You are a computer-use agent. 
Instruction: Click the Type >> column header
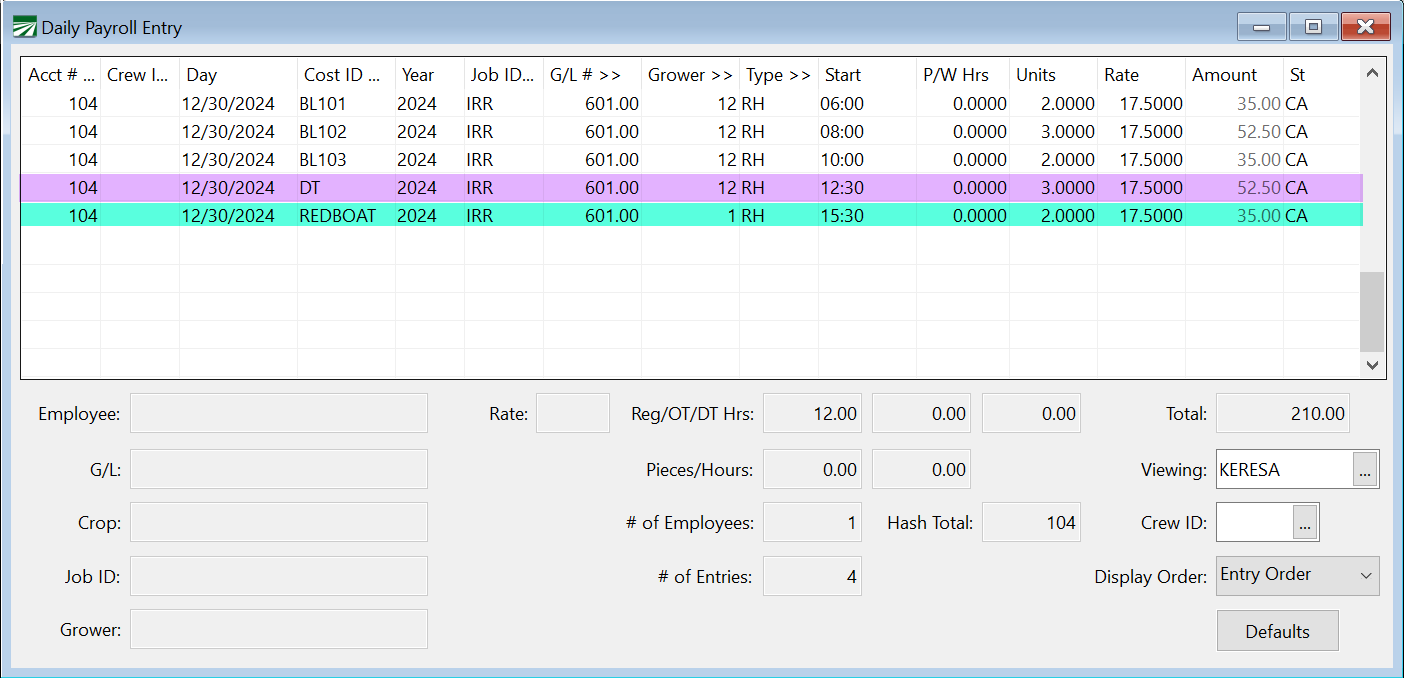[x=777, y=75]
